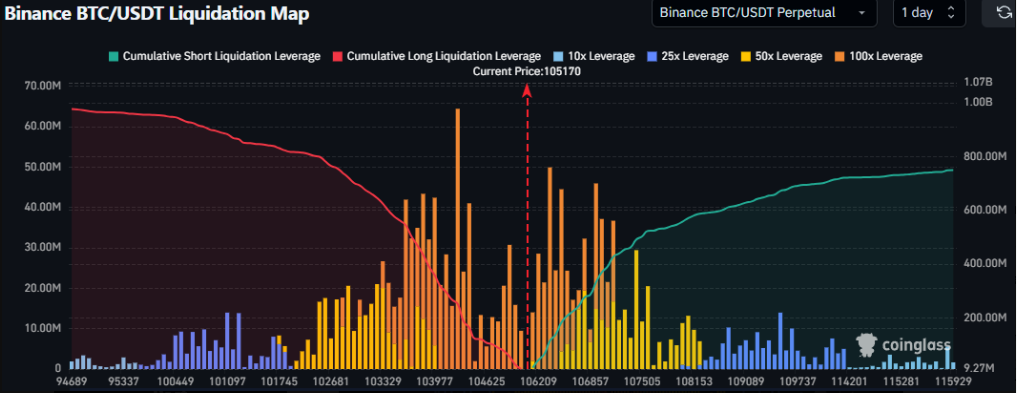Click the 9.27M right axis label
This screenshot has width=1018, height=393.
point(980,368)
